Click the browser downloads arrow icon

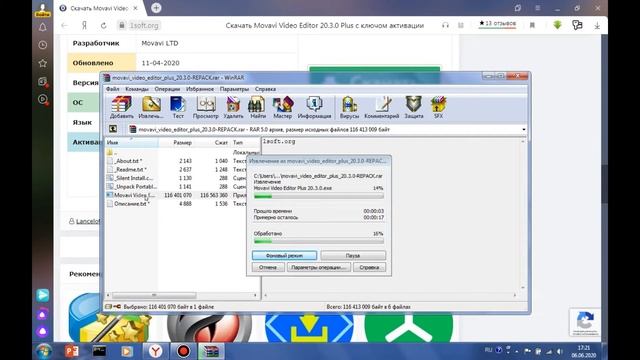[x=597, y=25]
